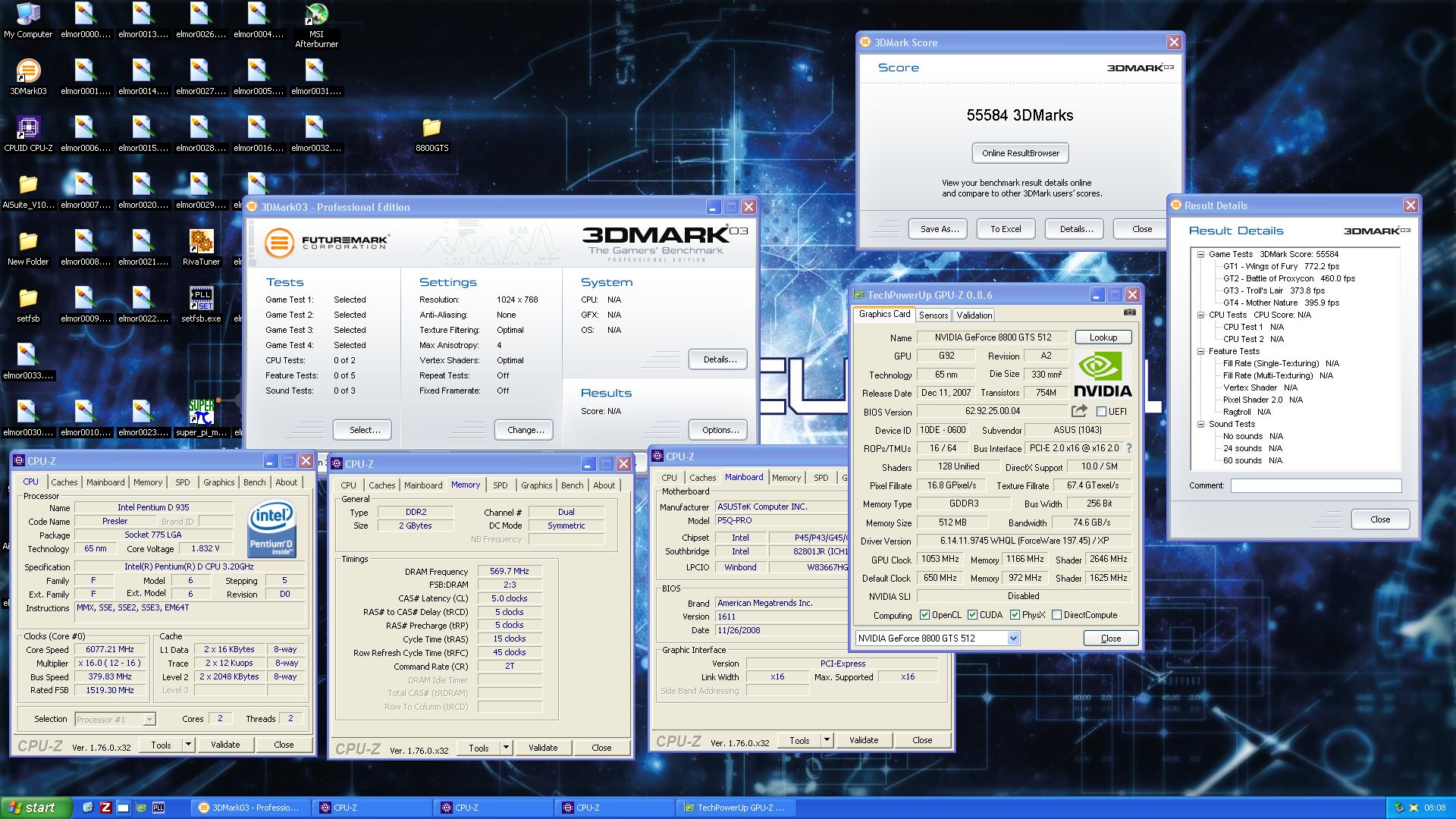
Task: Select GT1 - Wings of Fury result row
Action: [1281, 266]
